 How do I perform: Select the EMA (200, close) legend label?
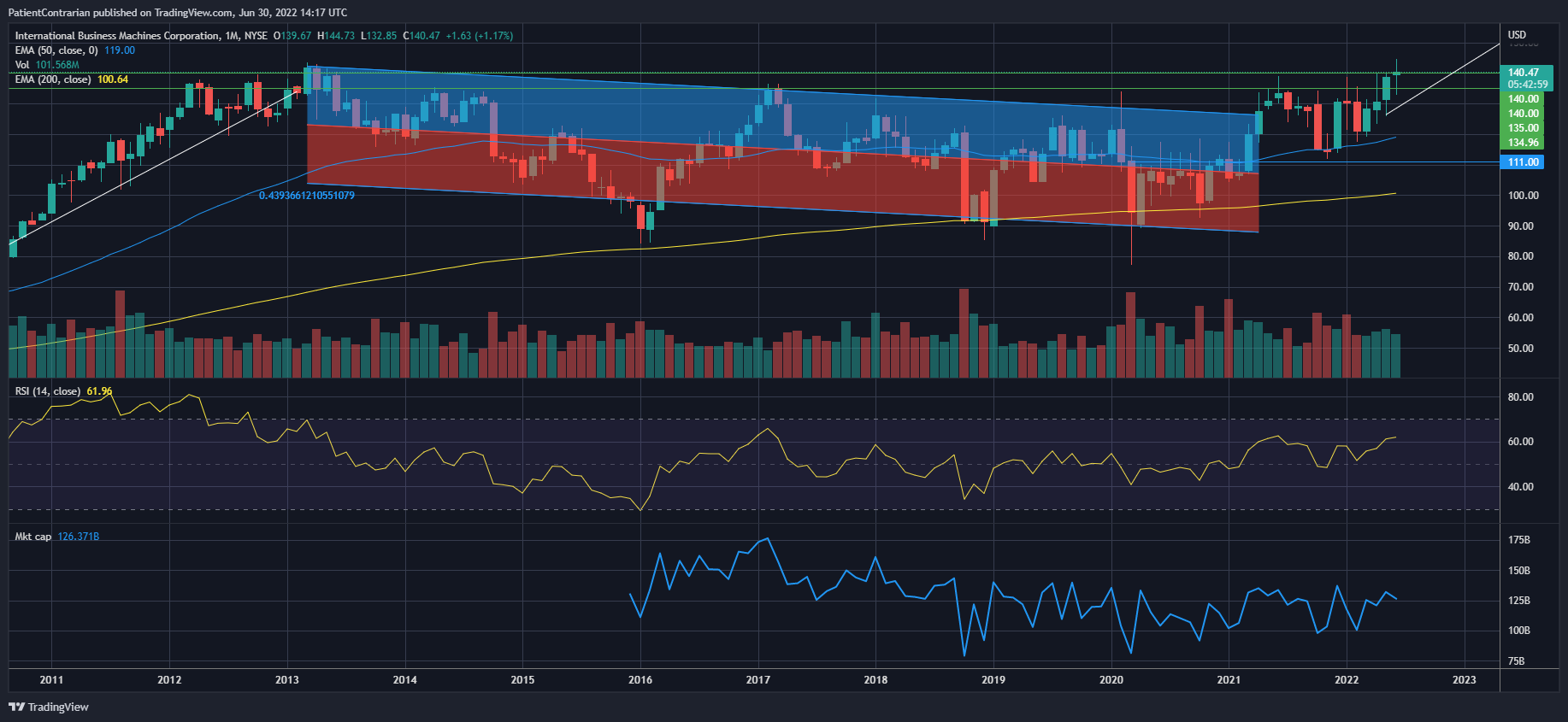(53, 79)
